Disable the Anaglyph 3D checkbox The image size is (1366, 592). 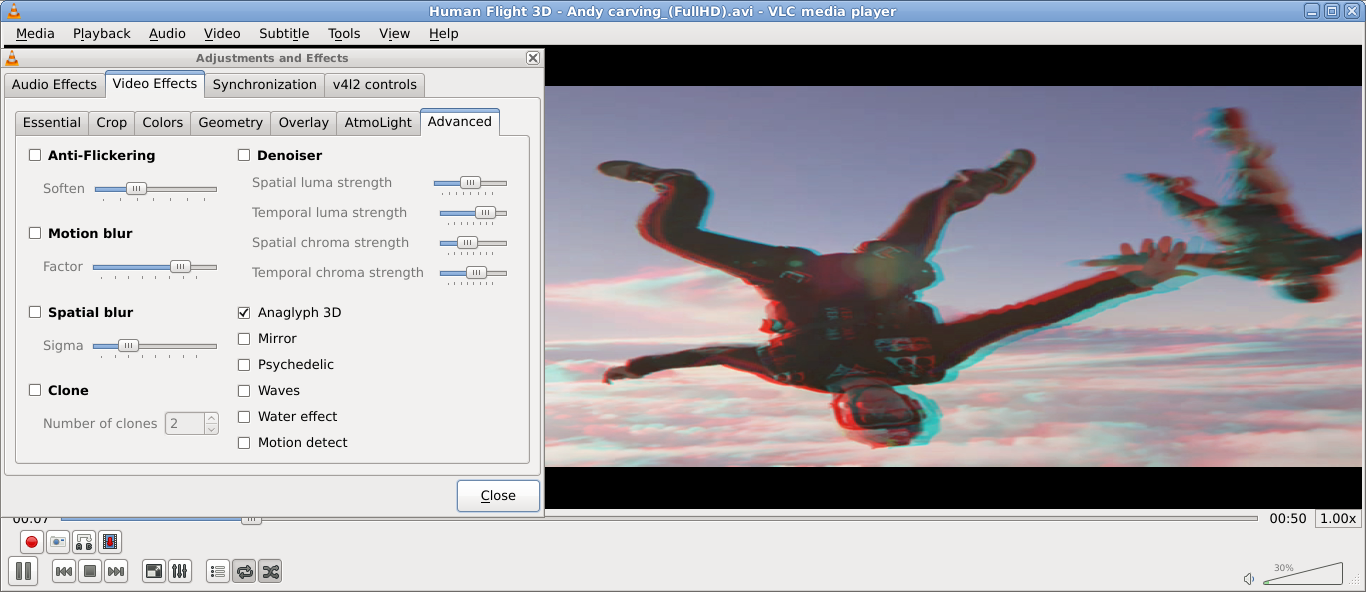pyautogui.click(x=244, y=313)
